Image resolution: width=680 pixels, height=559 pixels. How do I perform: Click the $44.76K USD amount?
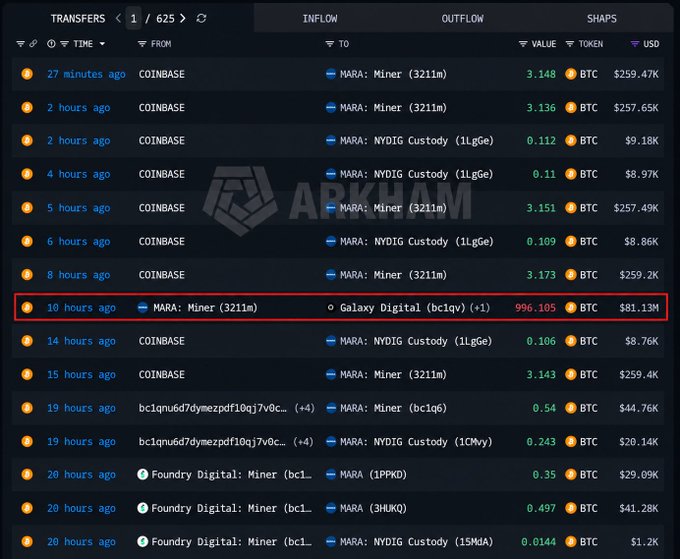[x=639, y=408]
